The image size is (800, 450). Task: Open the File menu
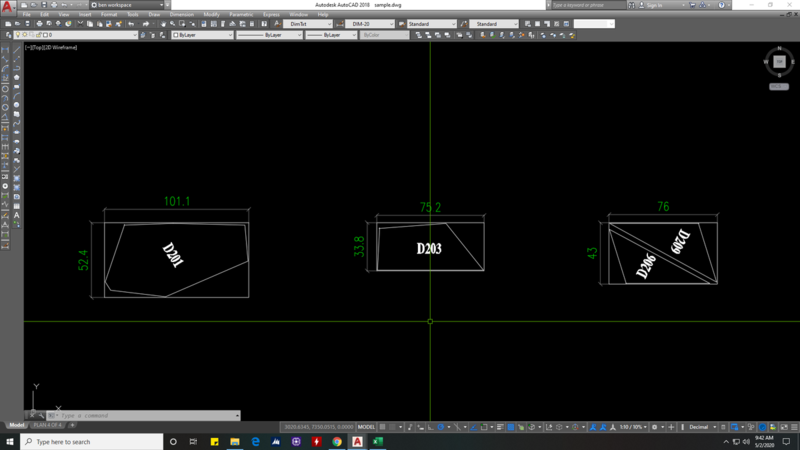27,15
